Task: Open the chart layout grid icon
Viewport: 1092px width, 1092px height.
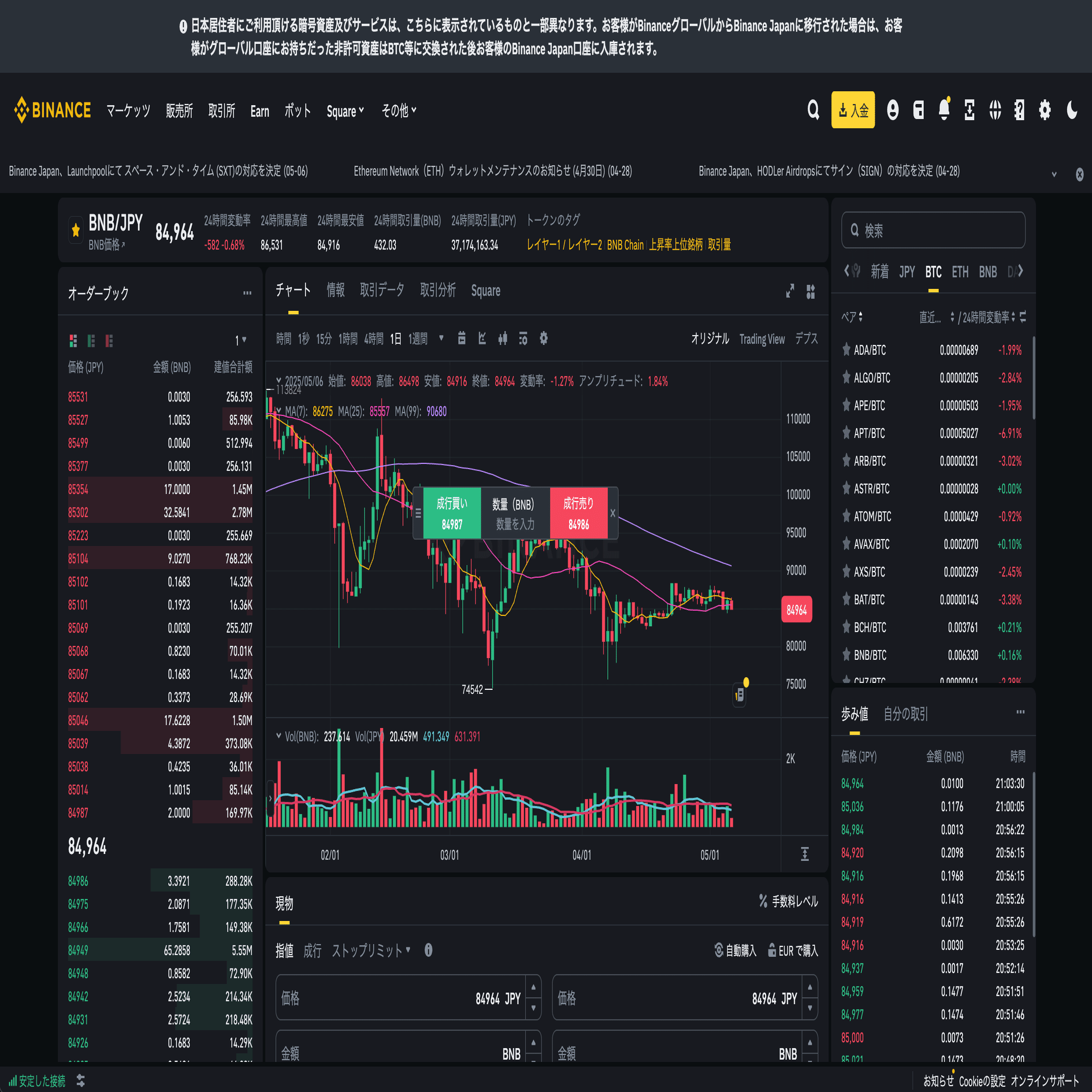Action: [811, 291]
